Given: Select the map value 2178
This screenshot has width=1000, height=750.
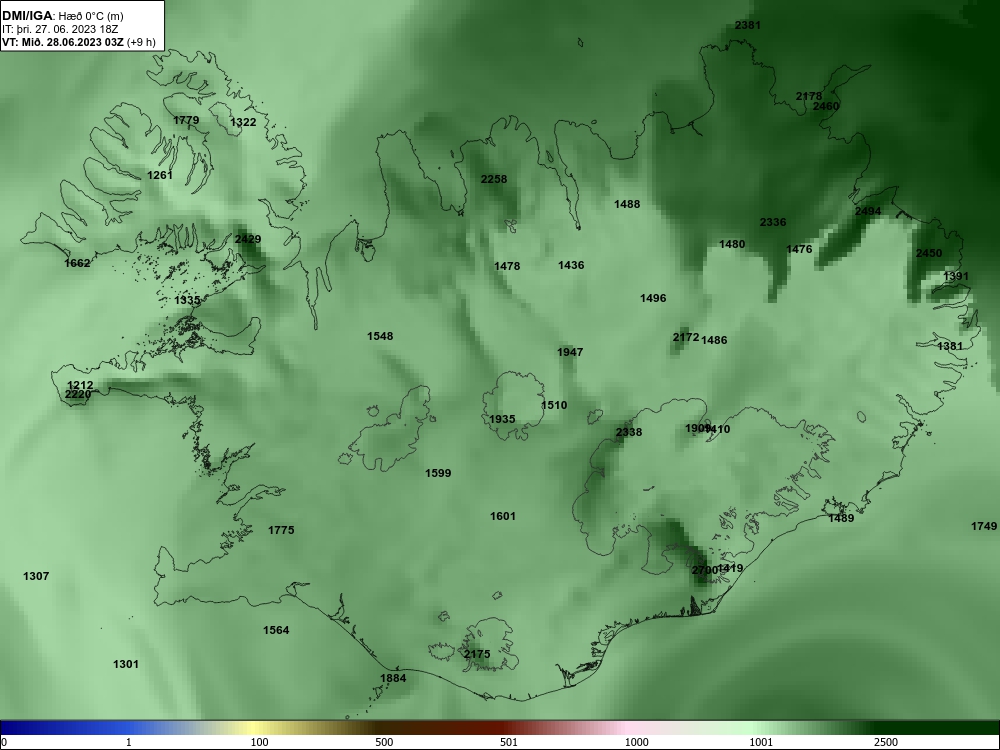Looking at the screenshot, I should coord(809,96).
